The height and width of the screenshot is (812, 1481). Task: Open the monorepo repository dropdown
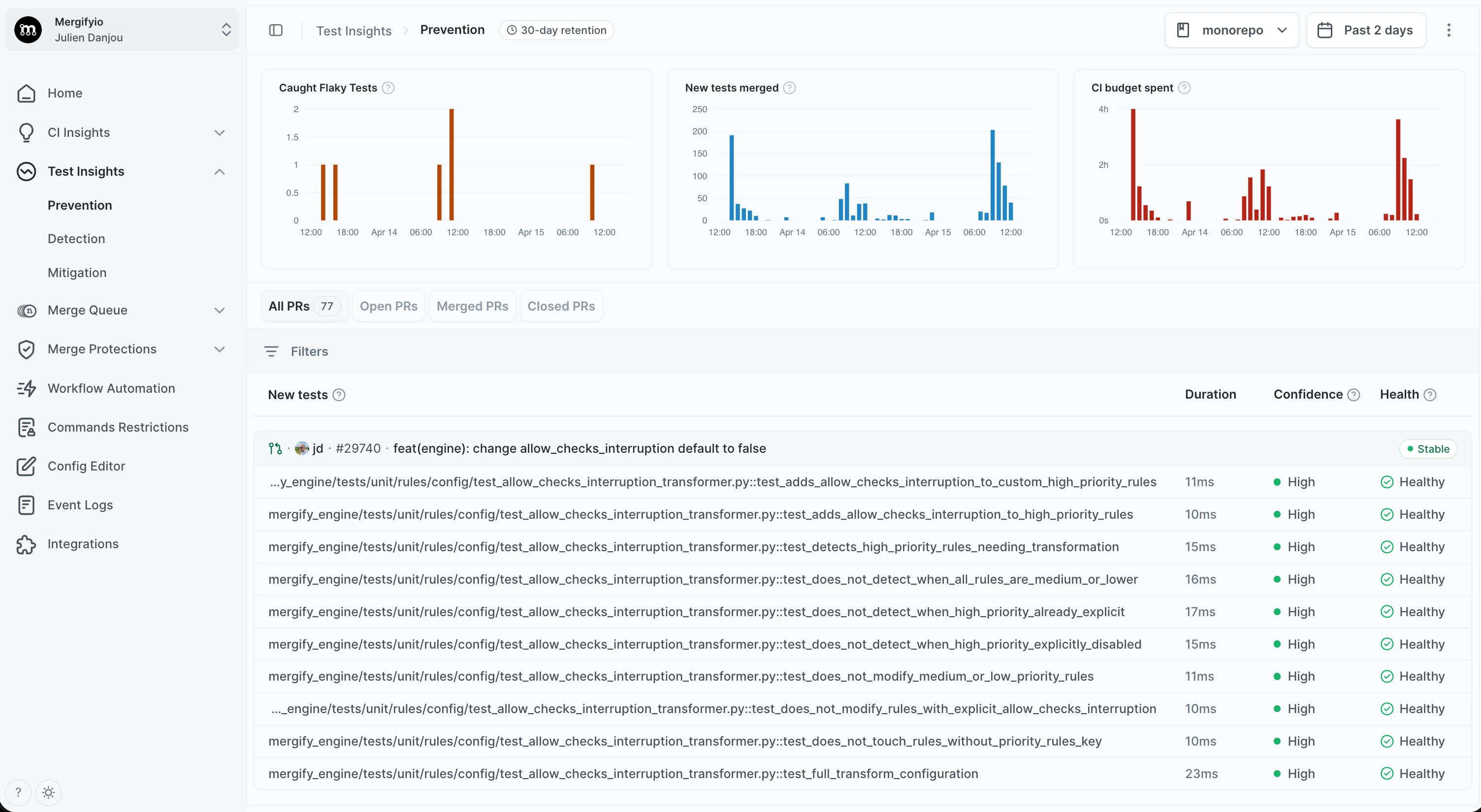point(1231,30)
